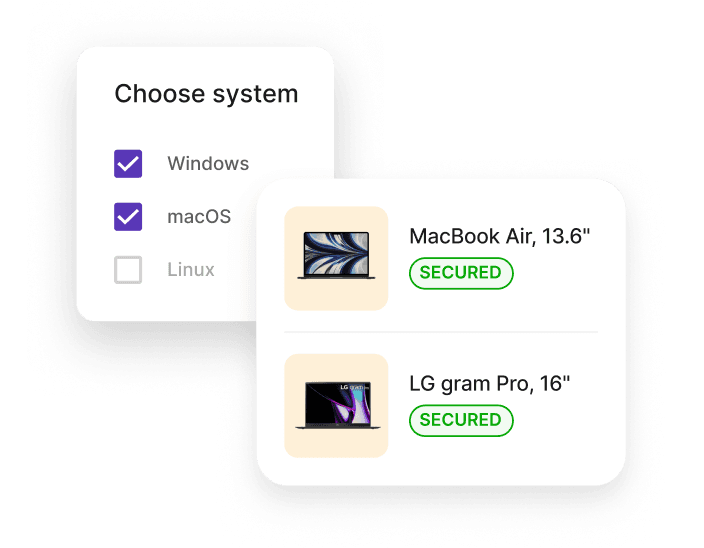Open the LG gram Pro laptop thumbnail
The width and height of the screenshot is (704, 548).
coord(336,406)
